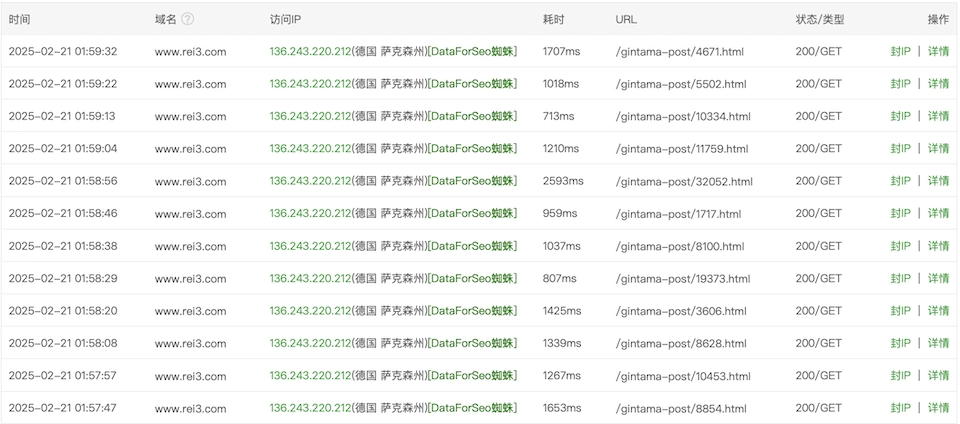Select URL /gintama-post/11759.html
This screenshot has width=960, height=424.
(681, 149)
